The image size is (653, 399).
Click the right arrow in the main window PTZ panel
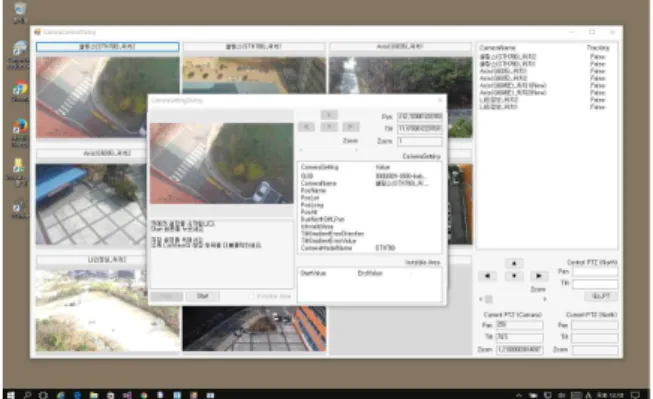538,276
